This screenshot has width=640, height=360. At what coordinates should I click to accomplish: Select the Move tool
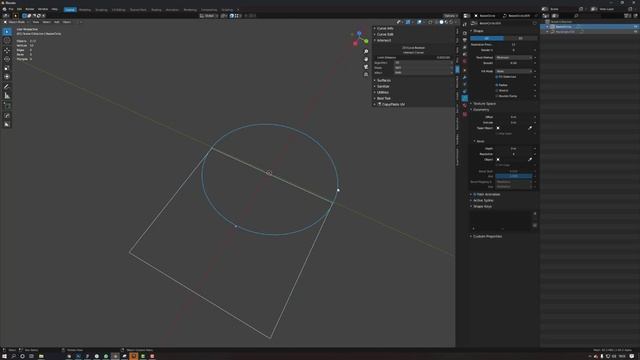pos(7,51)
